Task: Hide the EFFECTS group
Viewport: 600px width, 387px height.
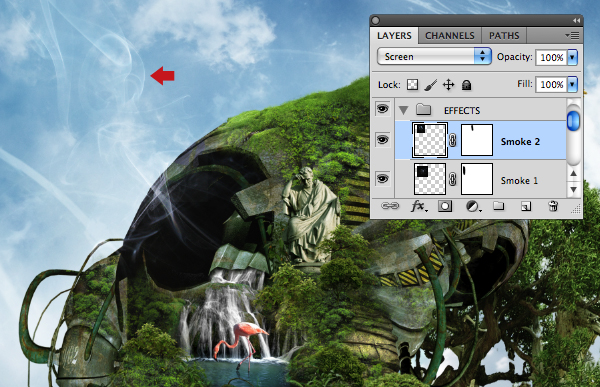Action: coord(382,109)
